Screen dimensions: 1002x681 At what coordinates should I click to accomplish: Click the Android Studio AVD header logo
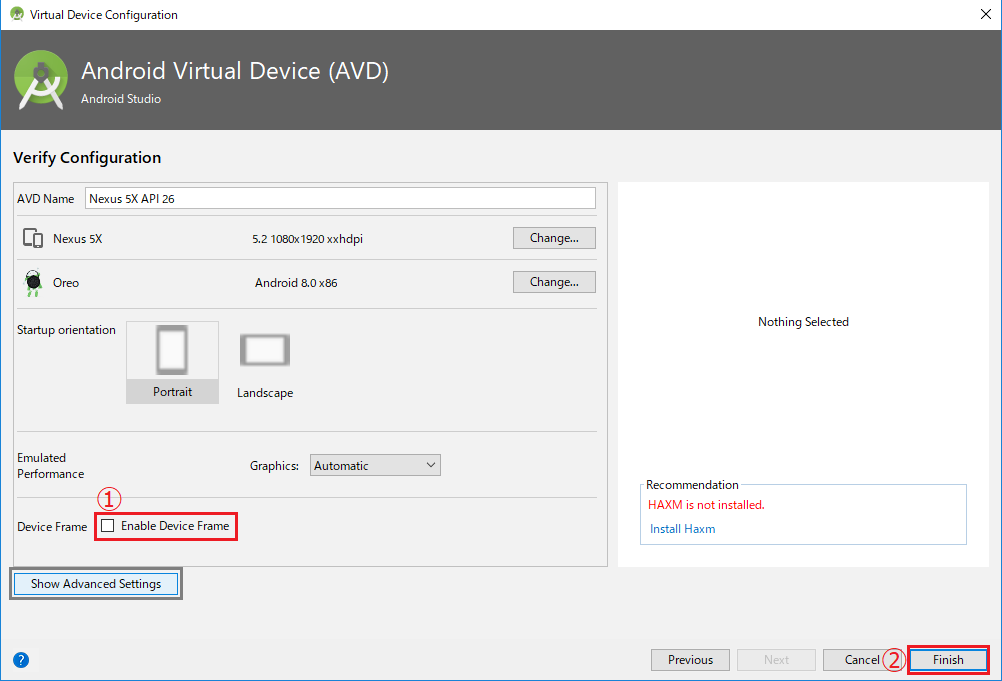[x=40, y=77]
